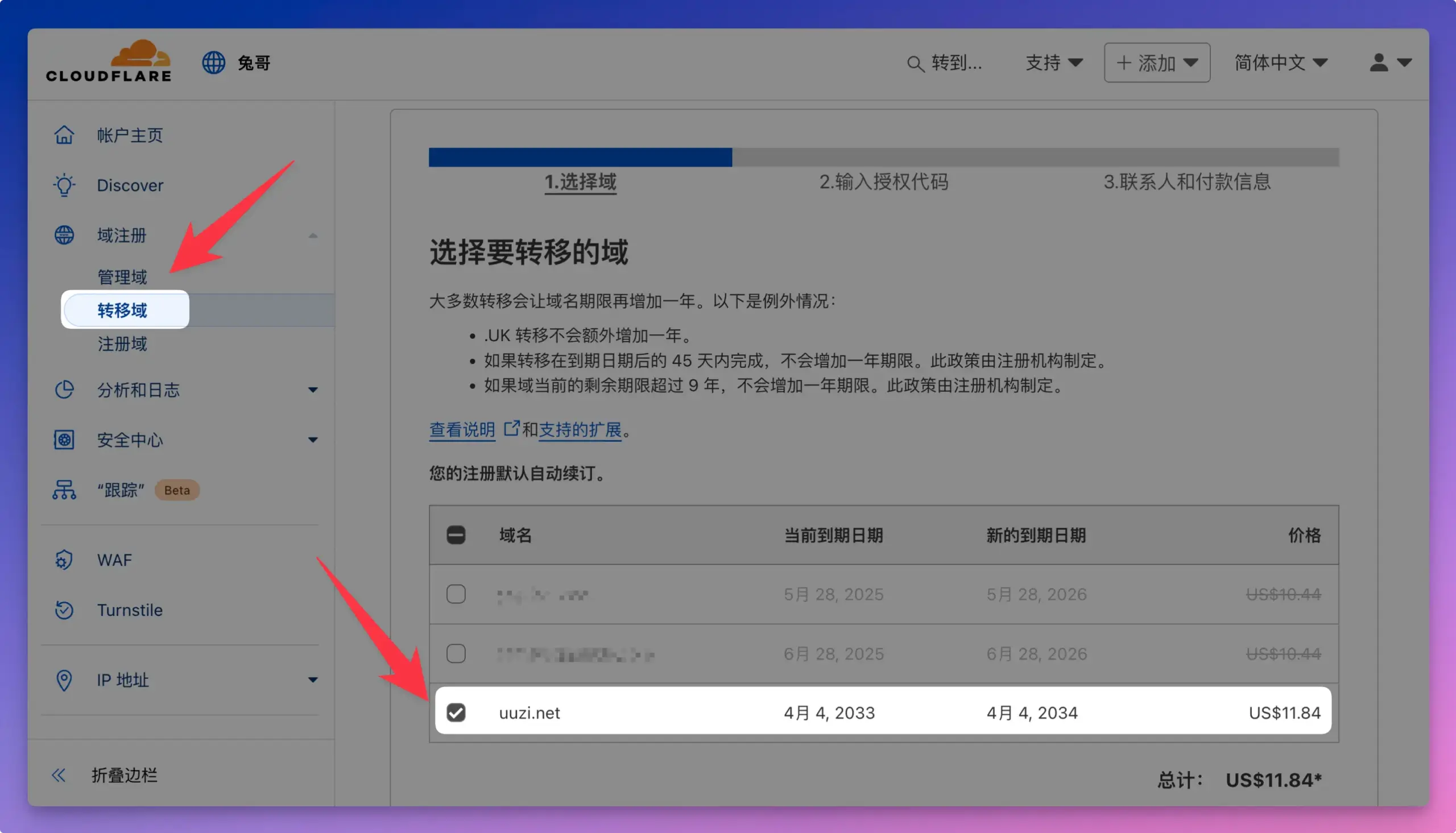
Task: Click the 总计 US$11.84* total
Action: click(x=1240, y=780)
